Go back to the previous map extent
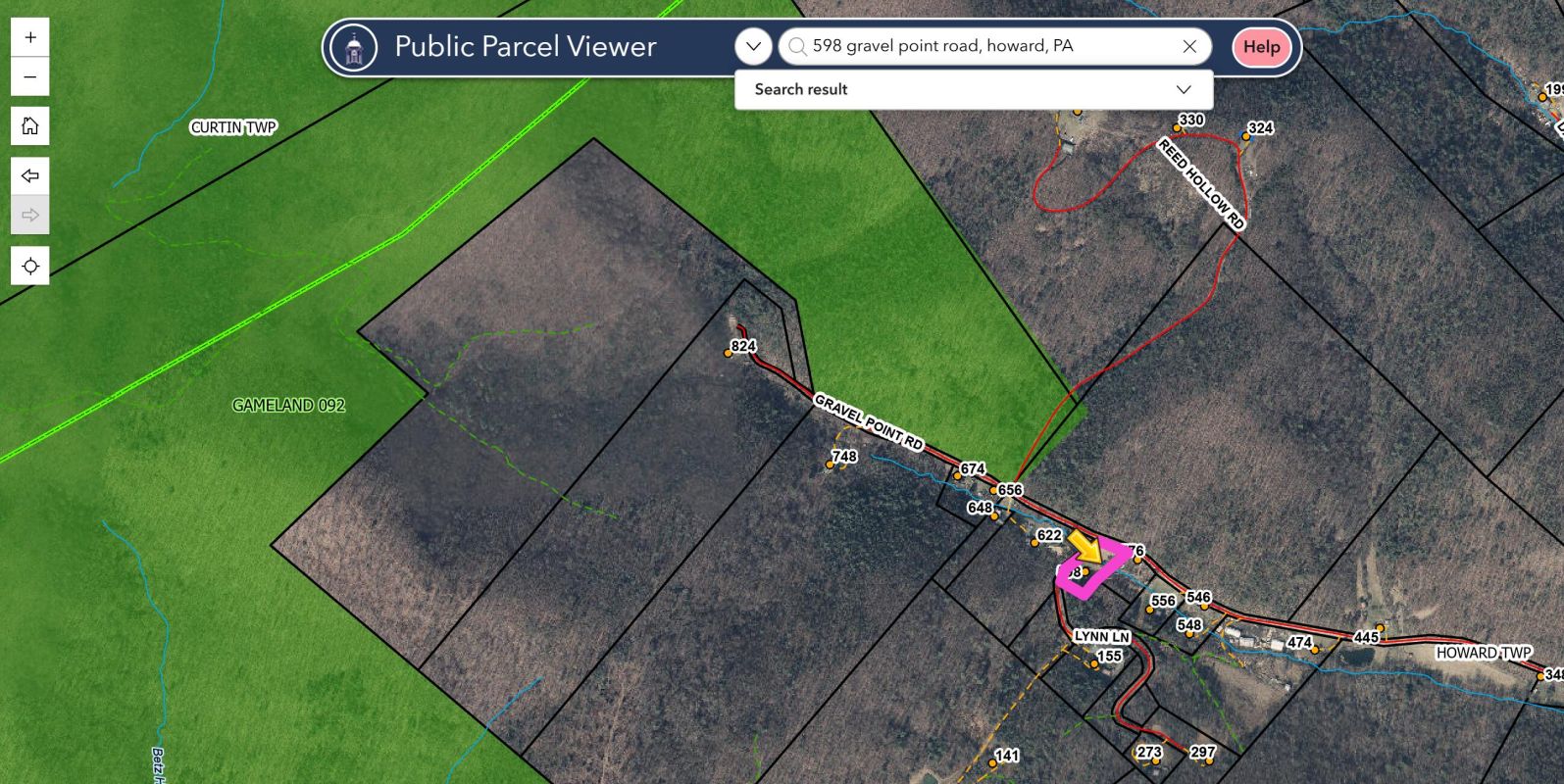The width and height of the screenshot is (1564, 784). pyautogui.click(x=30, y=176)
